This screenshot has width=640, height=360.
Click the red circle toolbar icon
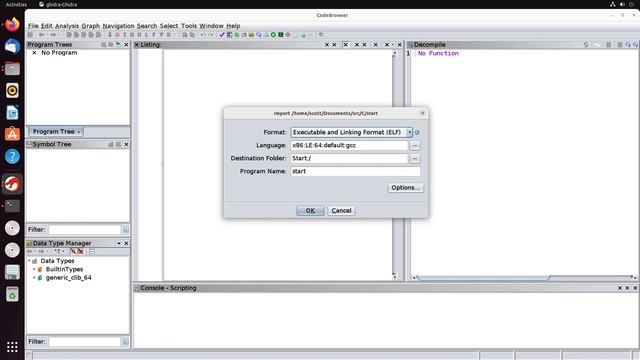click(117, 35)
